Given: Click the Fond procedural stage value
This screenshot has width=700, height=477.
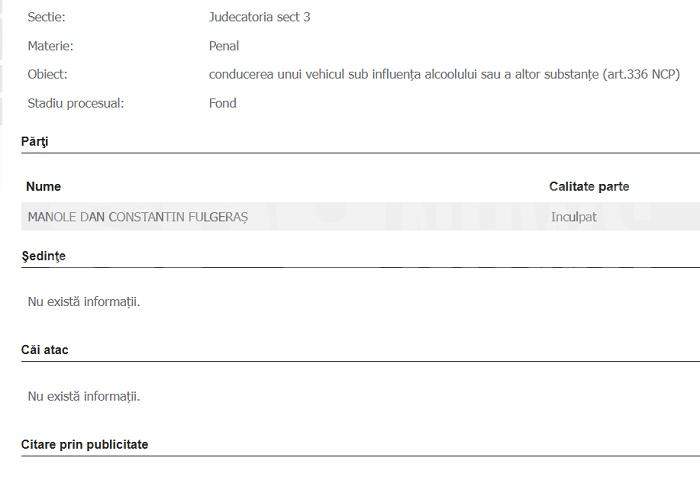Looking at the screenshot, I should coord(223,103).
